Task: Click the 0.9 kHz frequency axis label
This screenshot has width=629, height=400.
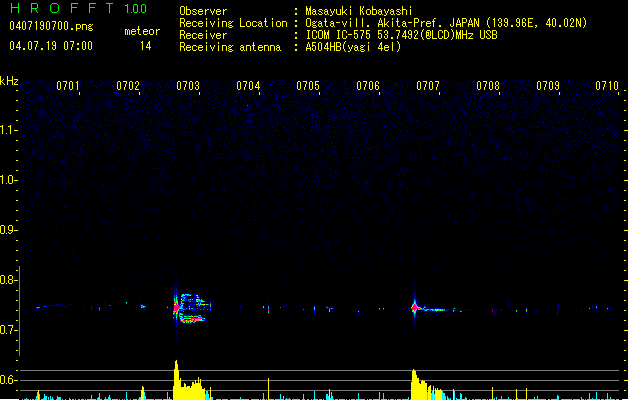Action: click(x=8, y=230)
